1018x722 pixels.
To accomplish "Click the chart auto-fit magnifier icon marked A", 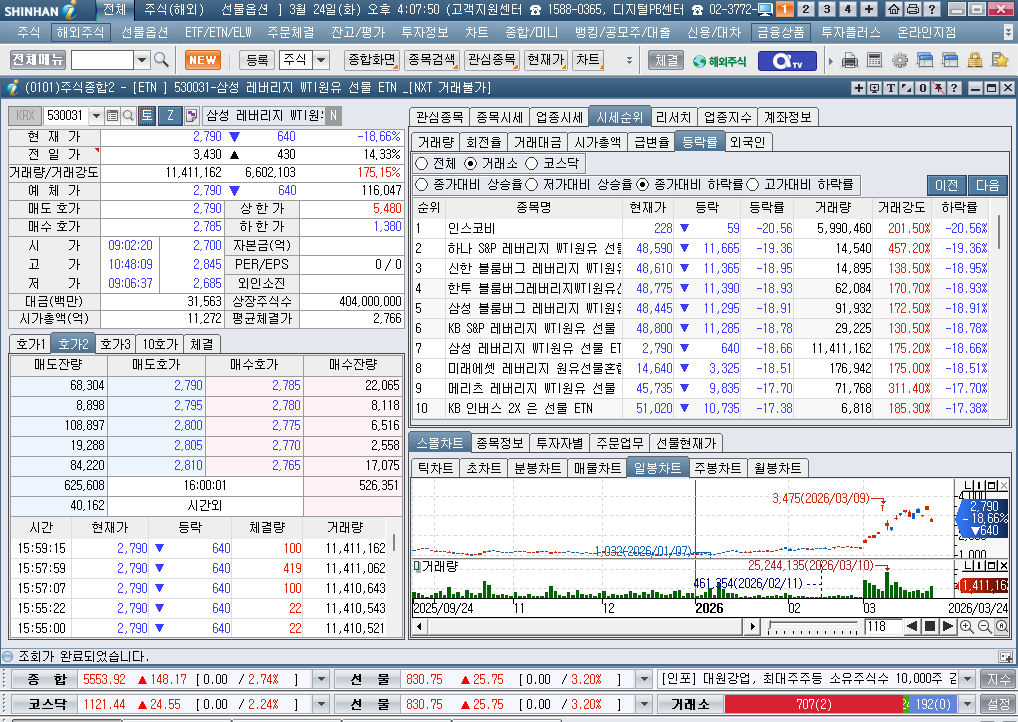I will (1002, 627).
